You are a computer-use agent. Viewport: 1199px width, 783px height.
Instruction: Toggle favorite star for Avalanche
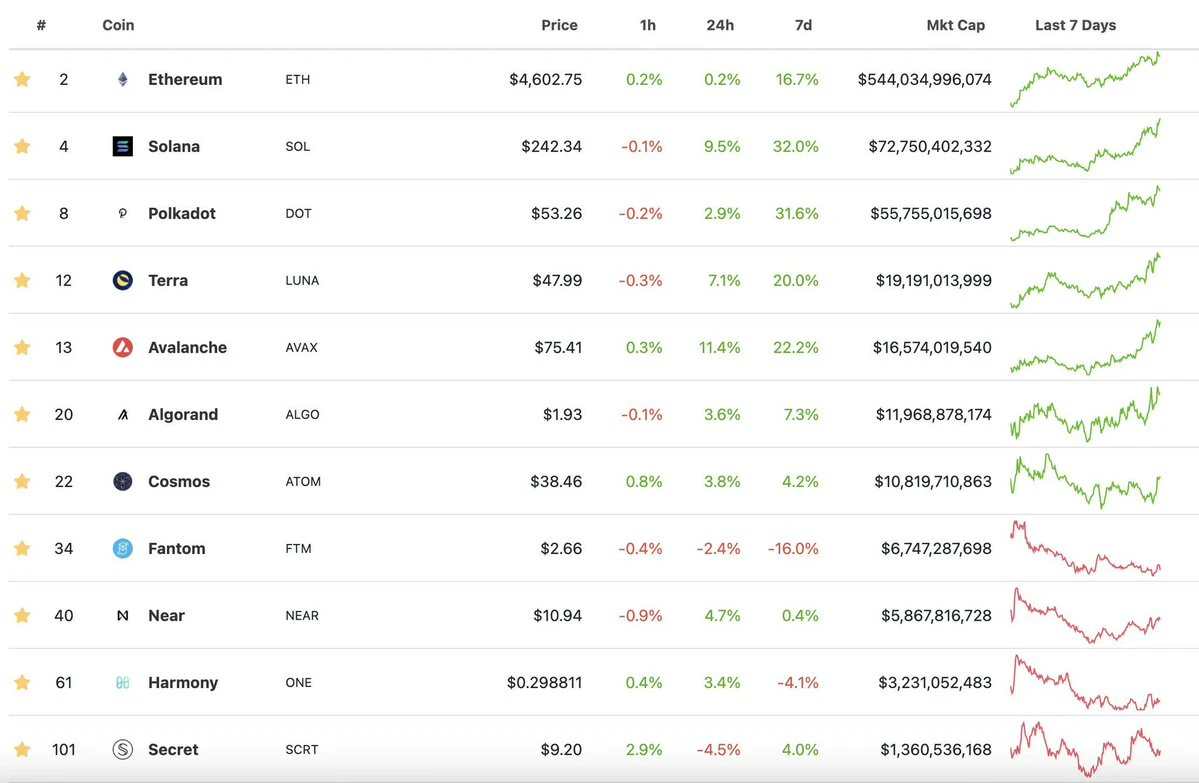pyautogui.click(x=22, y=347)
